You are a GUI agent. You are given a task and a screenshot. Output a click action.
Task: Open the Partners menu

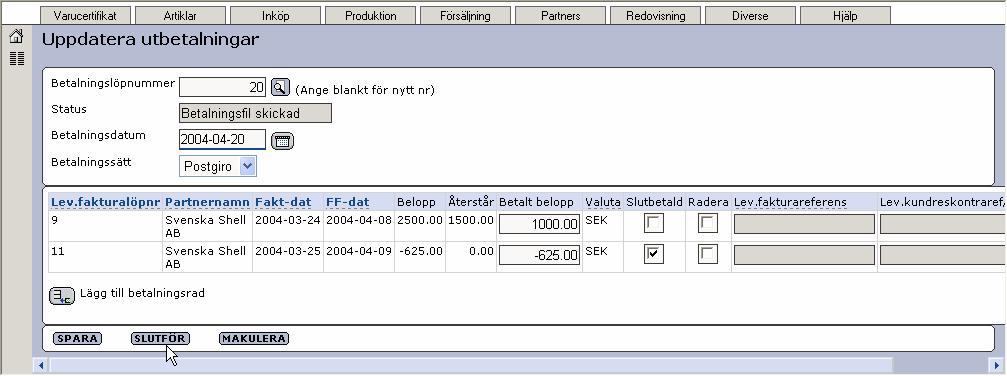click(x=561, y=16)
